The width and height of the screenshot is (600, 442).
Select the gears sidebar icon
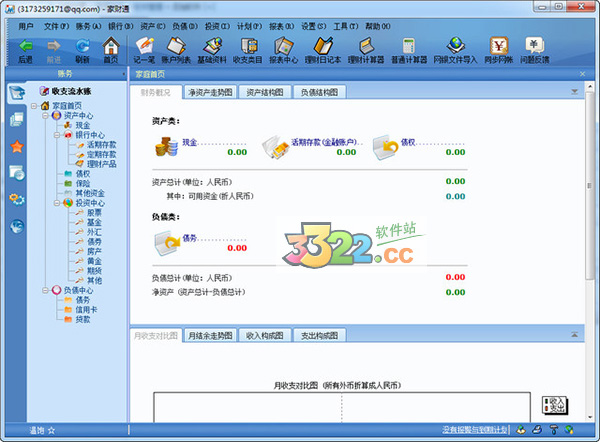(17, 199)
